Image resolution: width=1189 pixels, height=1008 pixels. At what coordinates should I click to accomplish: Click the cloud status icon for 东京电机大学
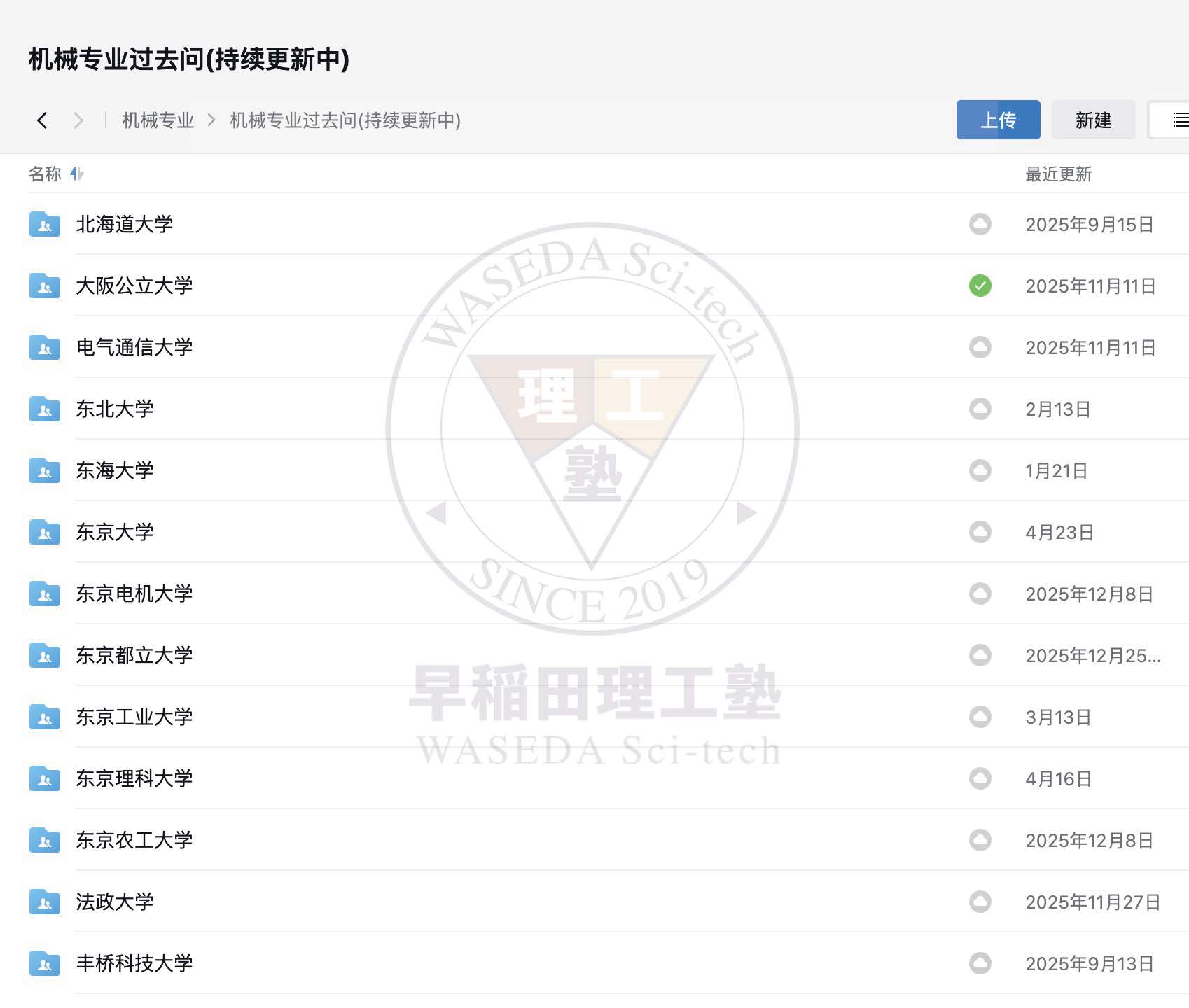coord(980,594)
